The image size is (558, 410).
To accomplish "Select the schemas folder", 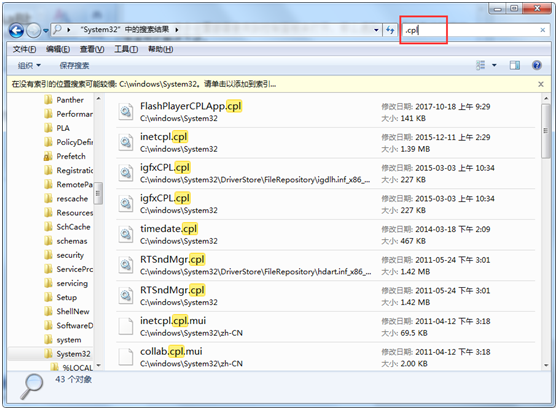I will [72, 241].
